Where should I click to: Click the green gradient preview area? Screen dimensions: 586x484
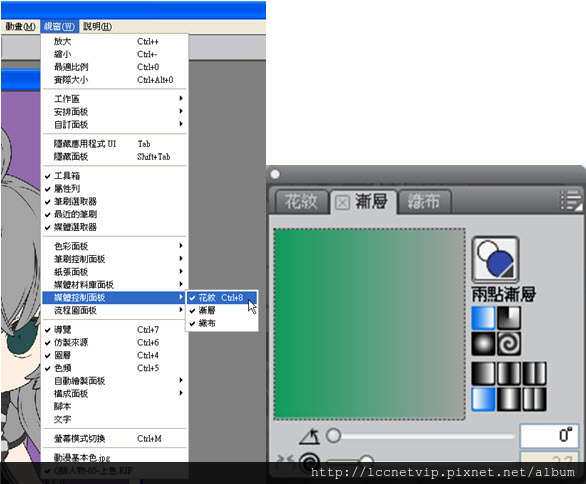pyautogui.click(x=370, y=324)
